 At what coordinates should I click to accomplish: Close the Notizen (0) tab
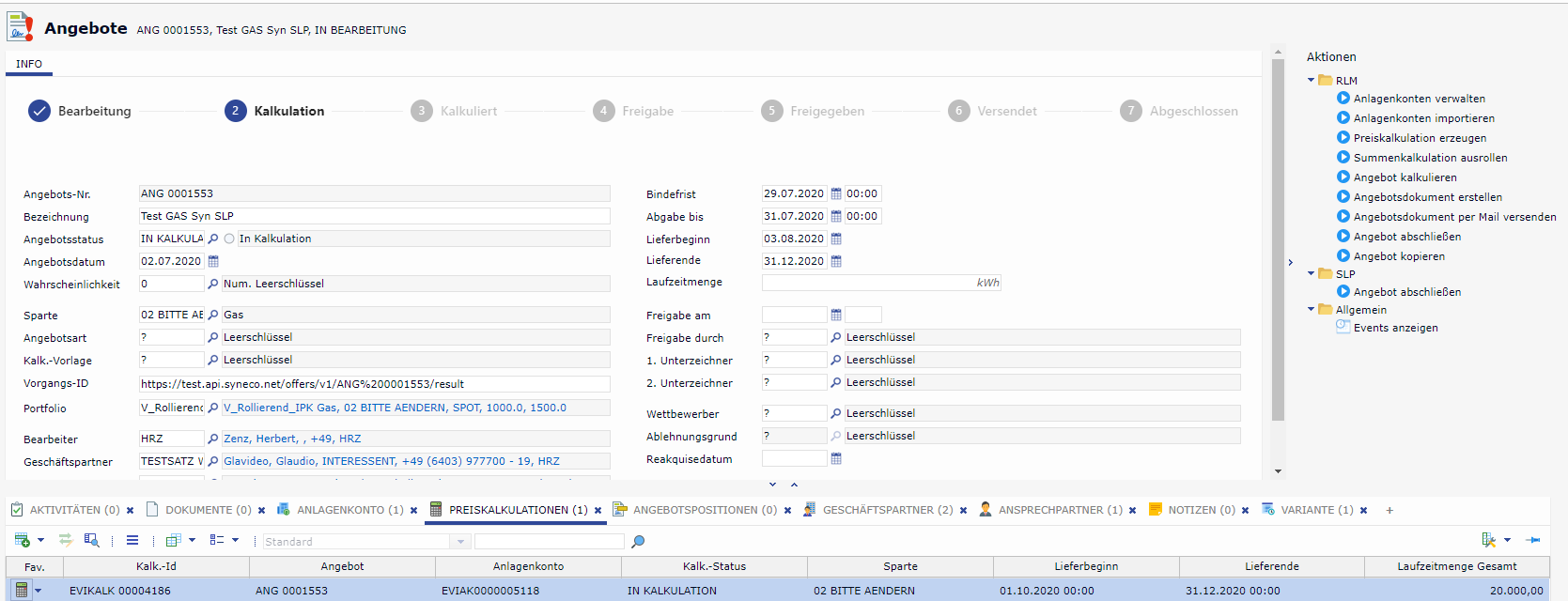click(1245, 511)
